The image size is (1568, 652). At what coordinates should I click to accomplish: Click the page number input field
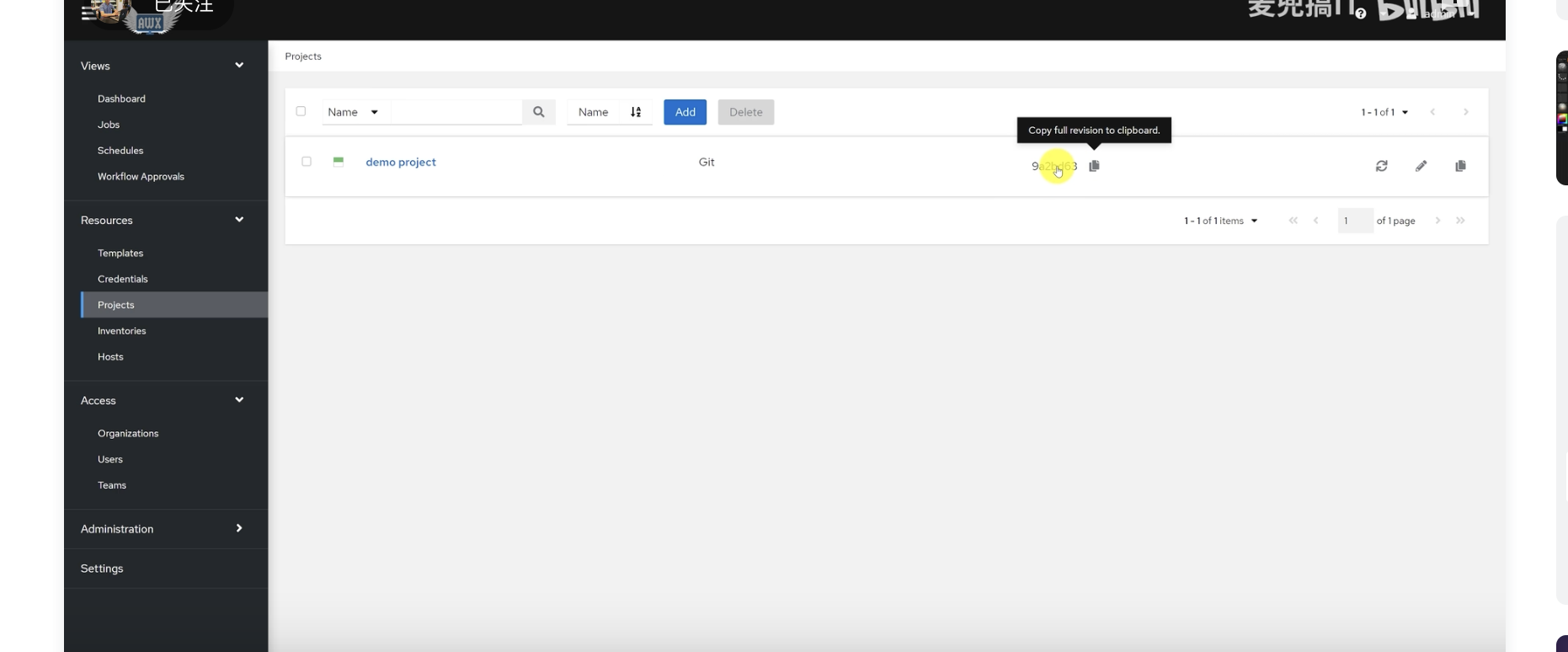[1355, 221]
